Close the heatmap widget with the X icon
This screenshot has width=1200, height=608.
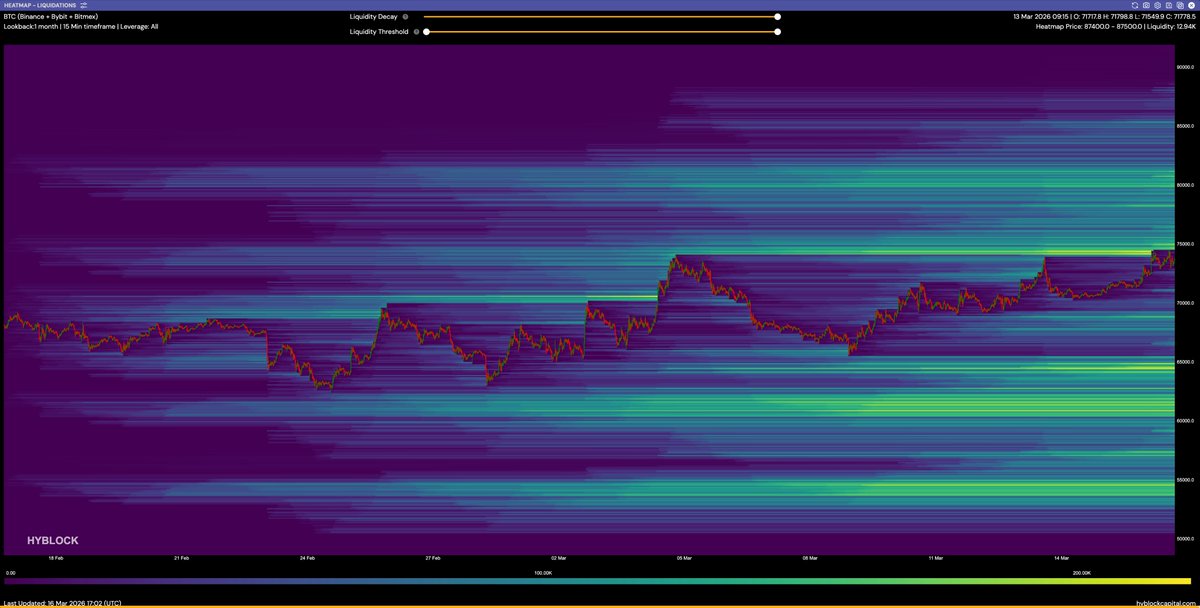pos(1191,5)
